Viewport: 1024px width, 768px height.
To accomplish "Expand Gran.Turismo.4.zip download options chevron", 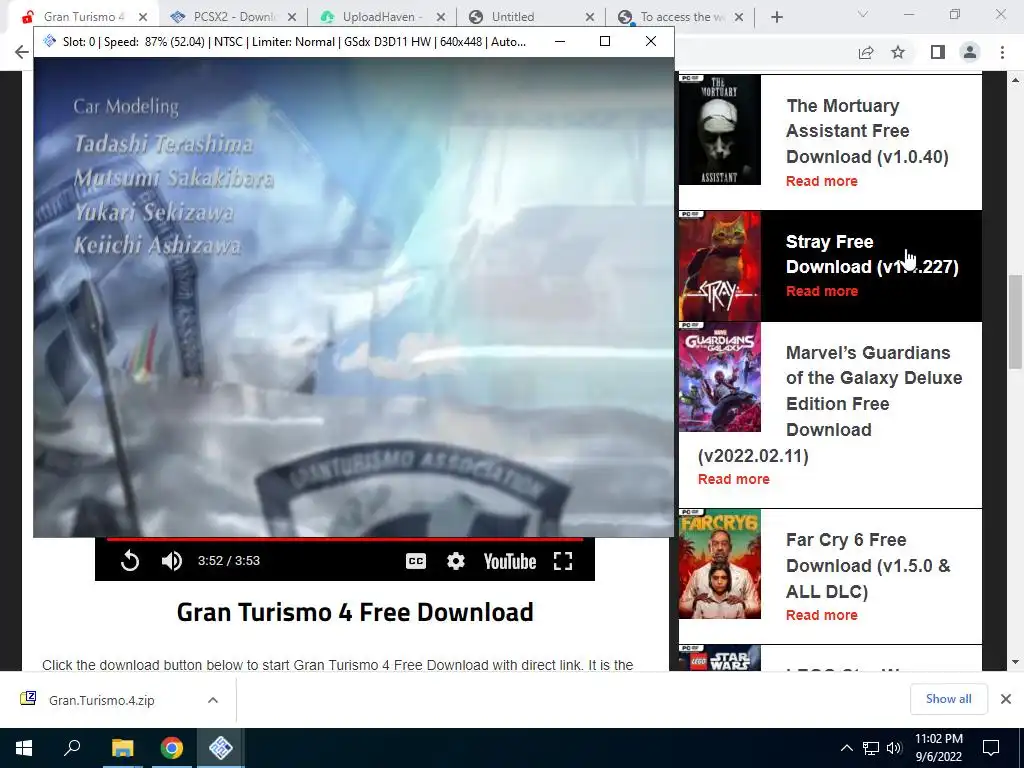I will point(213,700).
